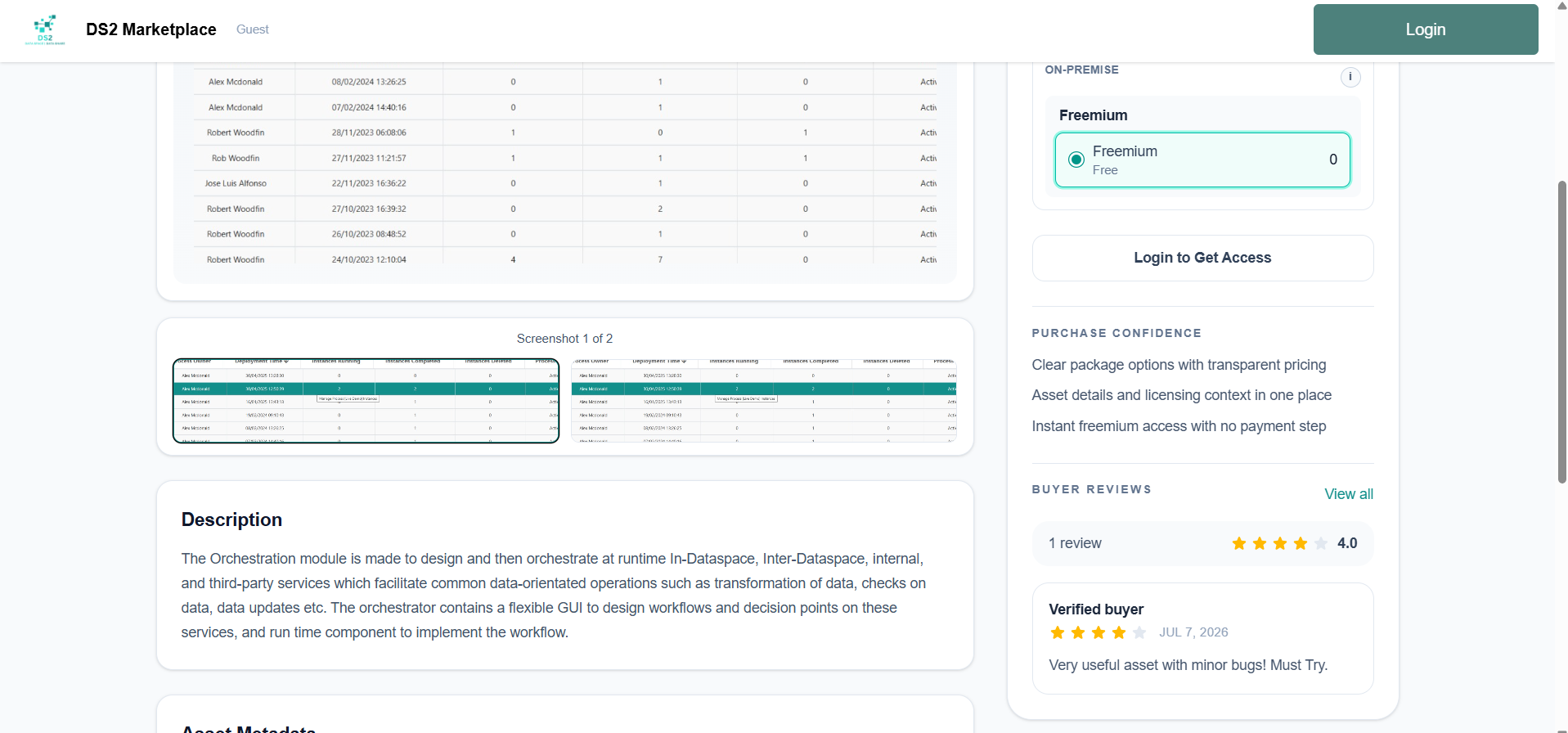This screenshot has height=733, width=1568.
Task: Click the Verified buyer star rating
Action: tap(1098, 632)
